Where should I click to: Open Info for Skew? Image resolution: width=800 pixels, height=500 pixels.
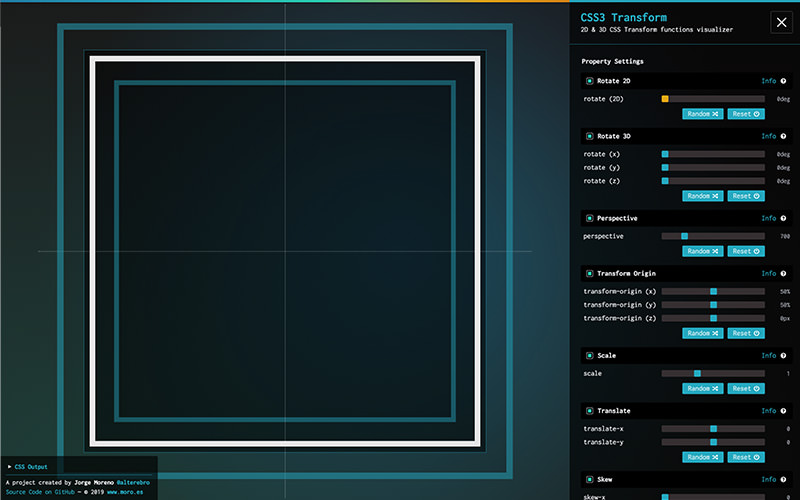click(768, 479)
